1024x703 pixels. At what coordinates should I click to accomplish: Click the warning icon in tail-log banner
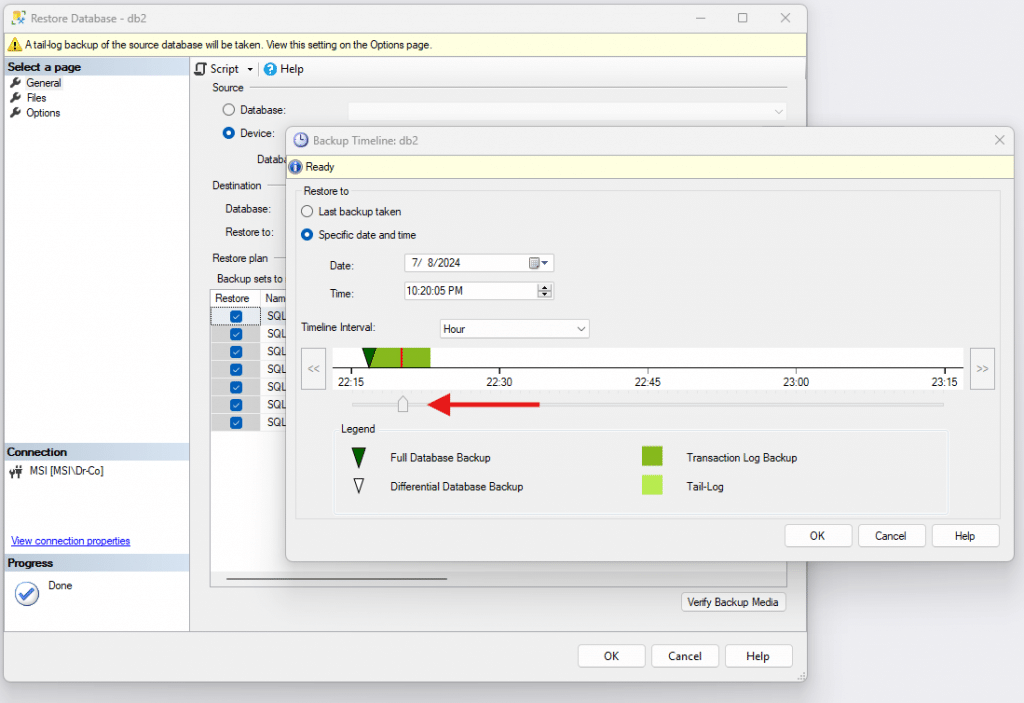17,44
